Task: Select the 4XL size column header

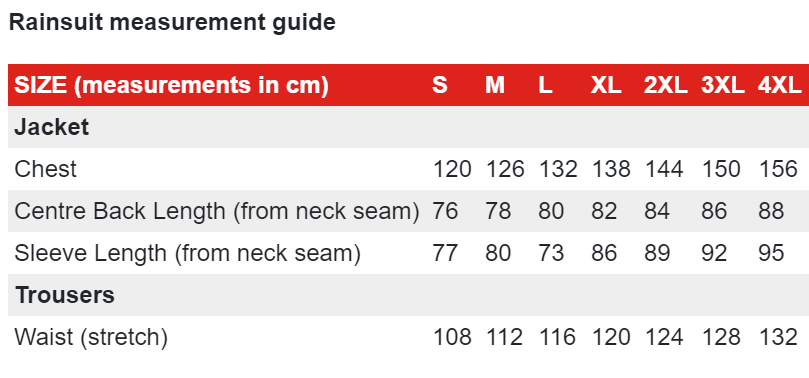Action: point(780,85)
